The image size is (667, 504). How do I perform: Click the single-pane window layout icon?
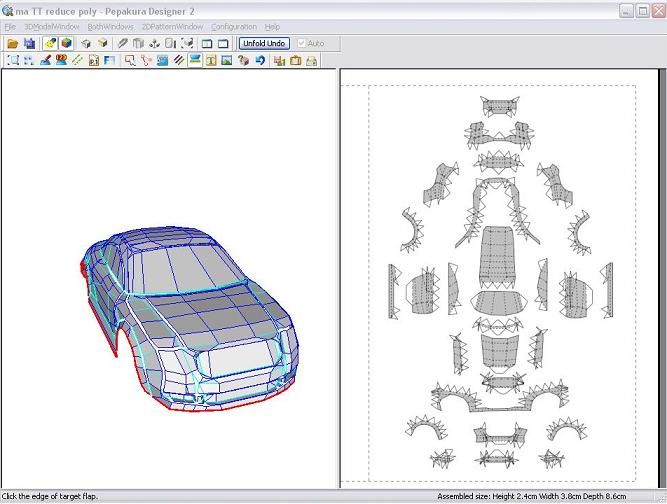coord(223,44)
